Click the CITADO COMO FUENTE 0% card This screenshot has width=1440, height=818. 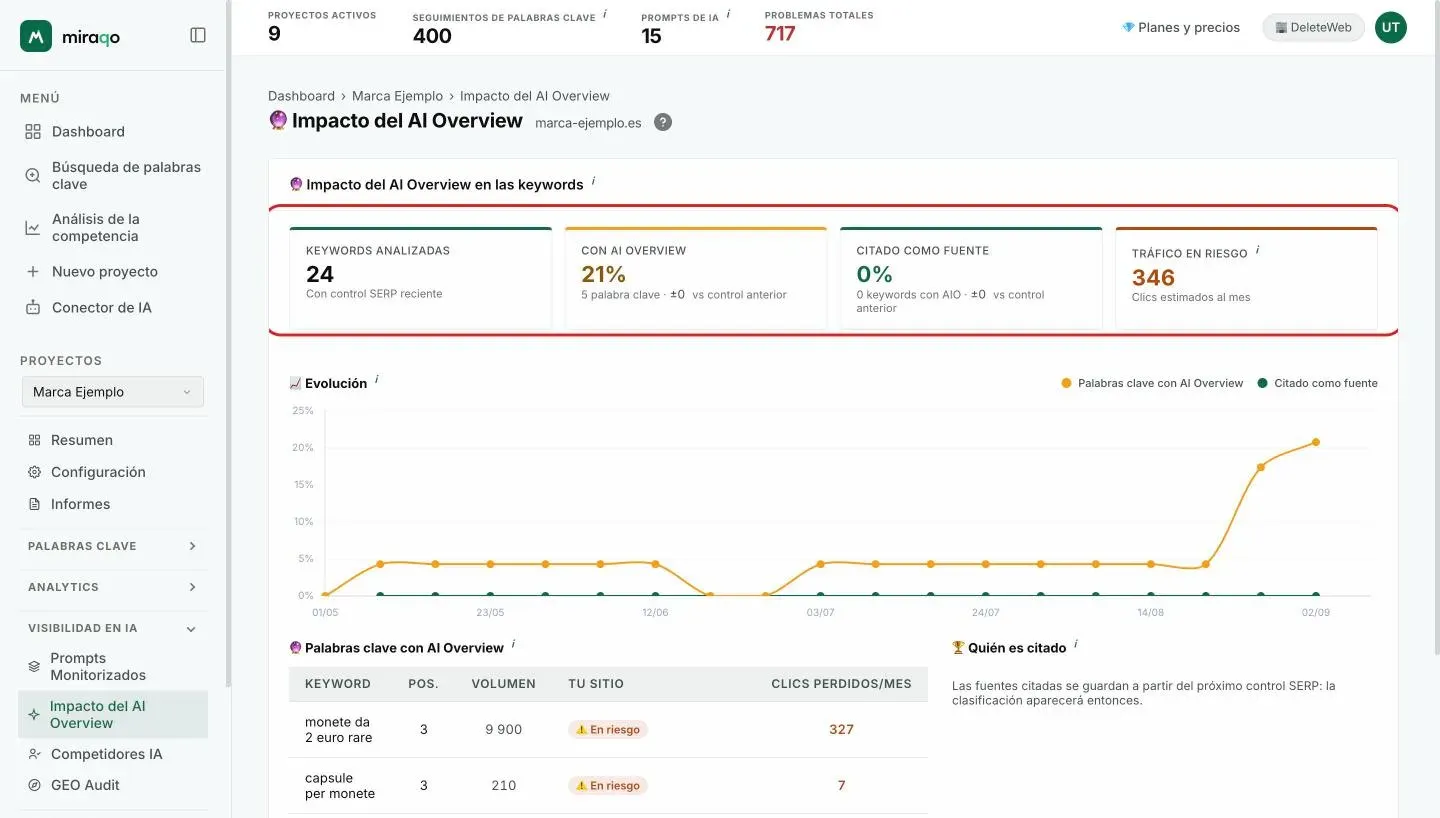[971, 277]
